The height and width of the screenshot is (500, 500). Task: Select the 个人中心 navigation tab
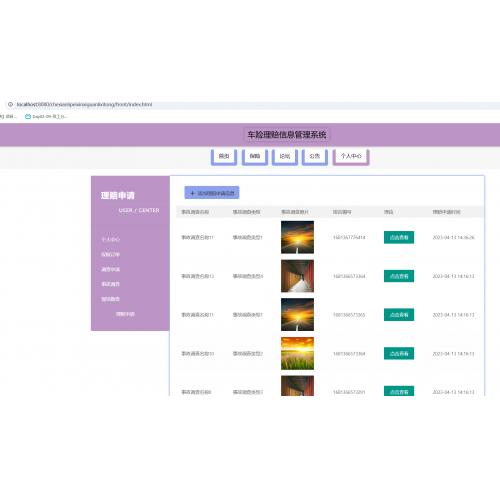351,156
